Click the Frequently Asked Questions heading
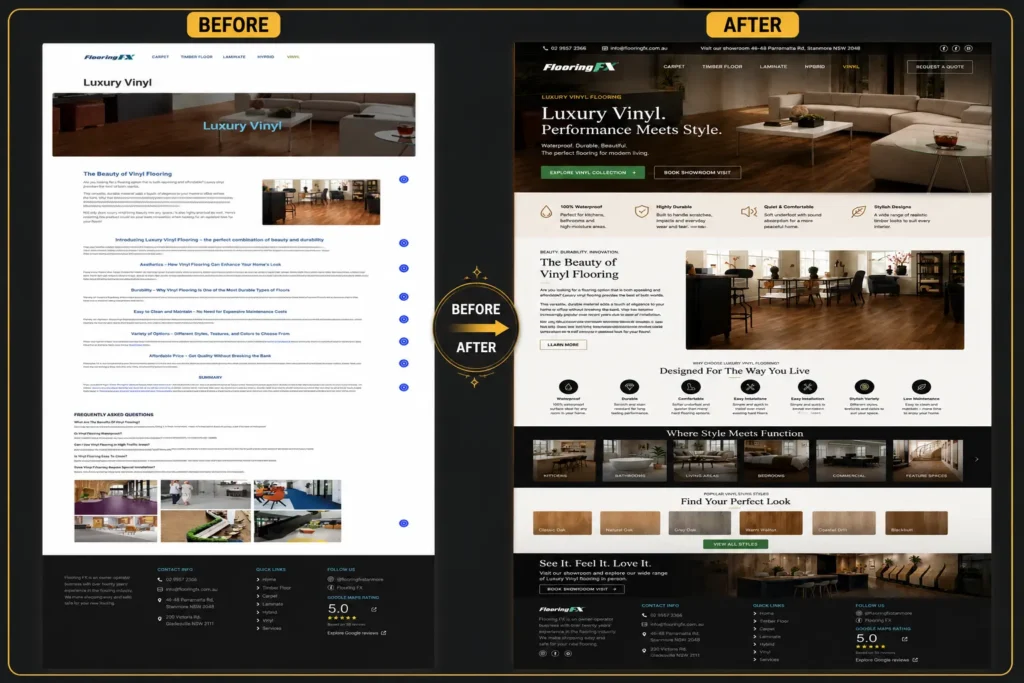The width and height of the screenshot is (1024, 683). point(114,415)
